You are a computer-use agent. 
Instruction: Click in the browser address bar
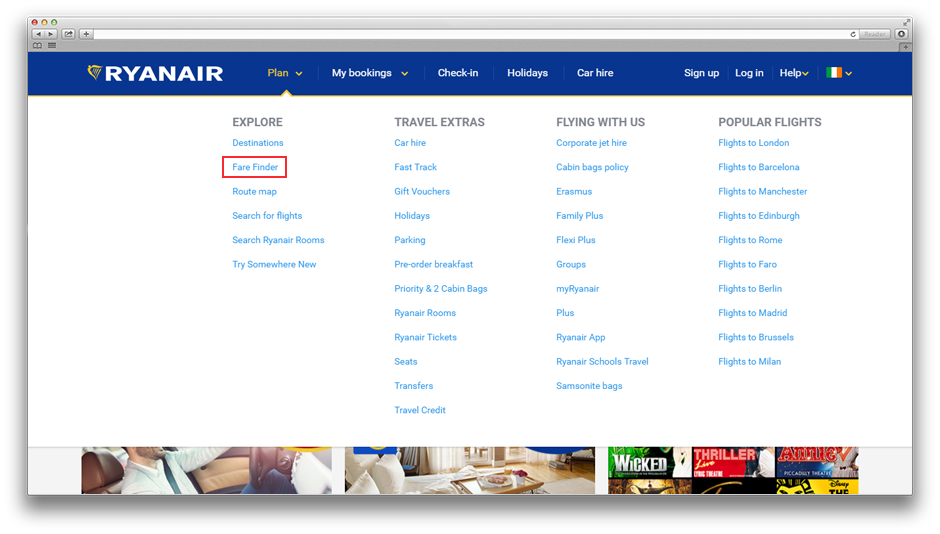click(x=471, y=34)
